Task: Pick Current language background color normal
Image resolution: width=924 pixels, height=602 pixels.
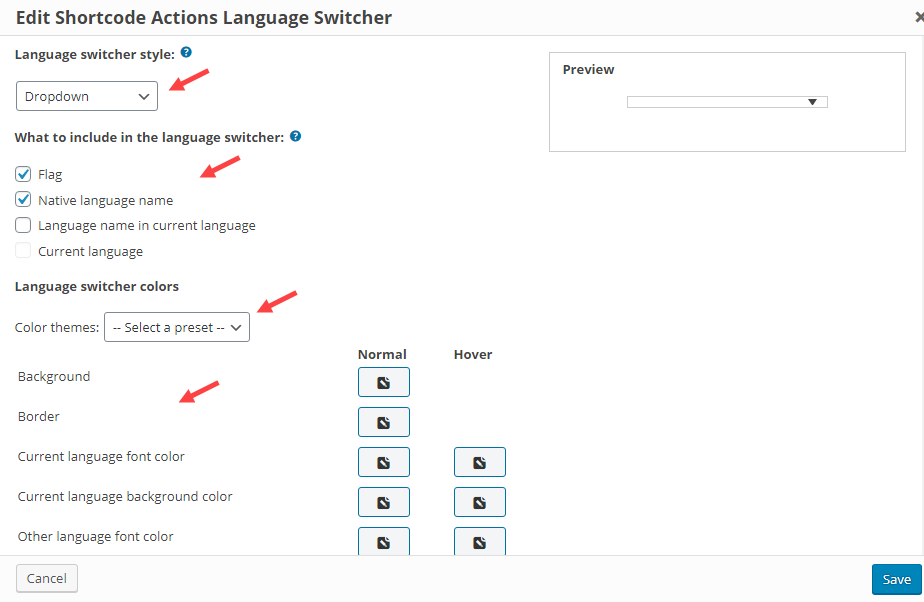Action: (x=383, y=502)
